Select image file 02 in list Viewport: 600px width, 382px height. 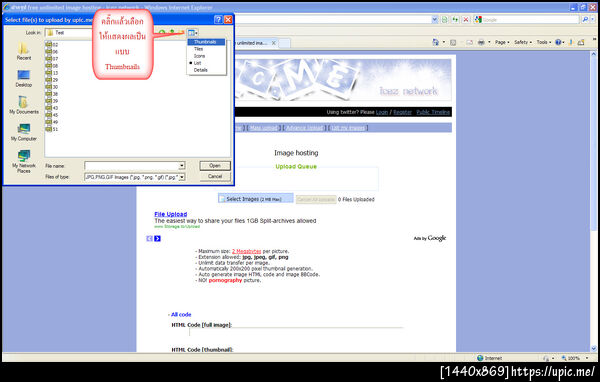(x=52, y=44)
